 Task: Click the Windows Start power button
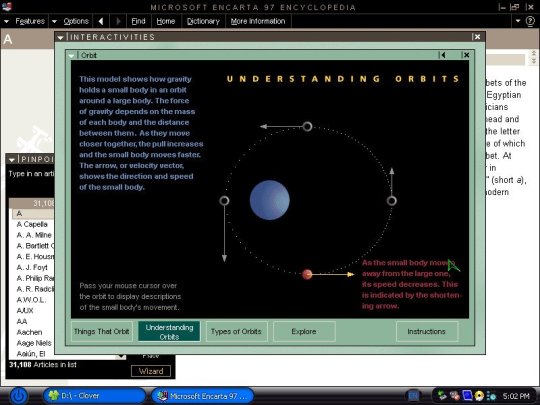(x=18, y=396)
